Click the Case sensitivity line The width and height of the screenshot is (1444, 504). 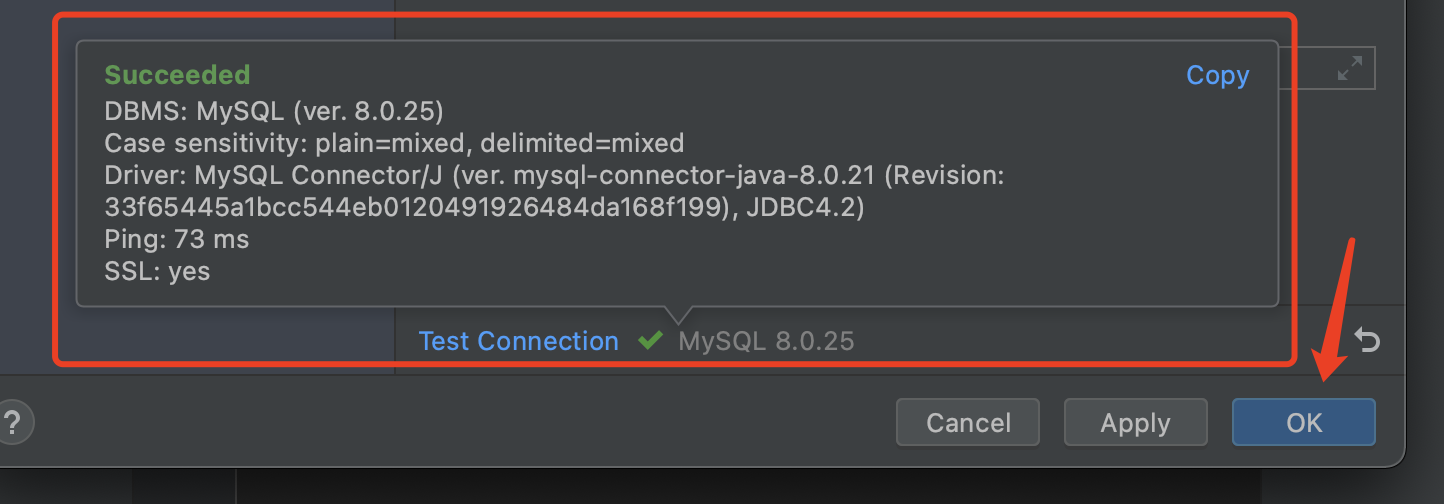tap(394, 142)
